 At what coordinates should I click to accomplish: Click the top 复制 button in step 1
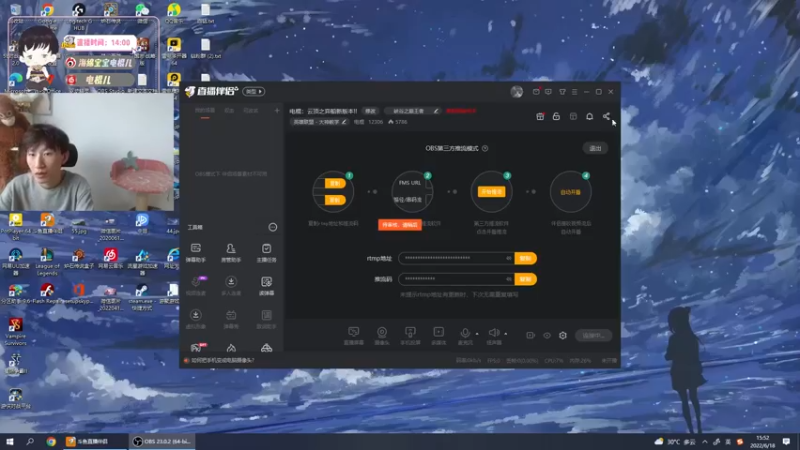click(x=335, y=184)
